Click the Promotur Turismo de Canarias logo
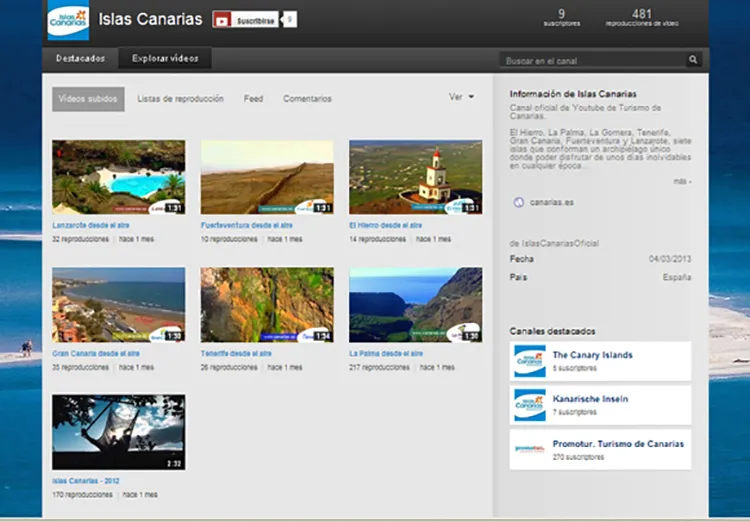This screenshot has width=750, height=522. point(529,449)
